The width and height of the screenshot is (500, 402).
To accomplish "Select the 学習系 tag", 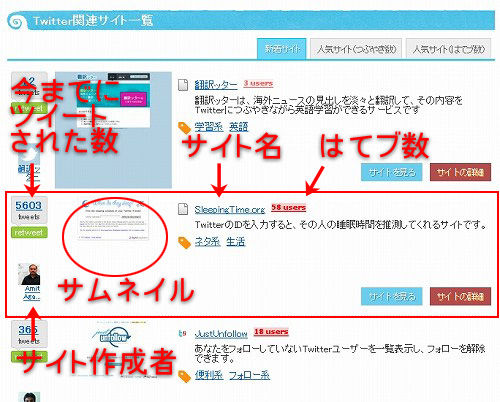I will (209, 127).
